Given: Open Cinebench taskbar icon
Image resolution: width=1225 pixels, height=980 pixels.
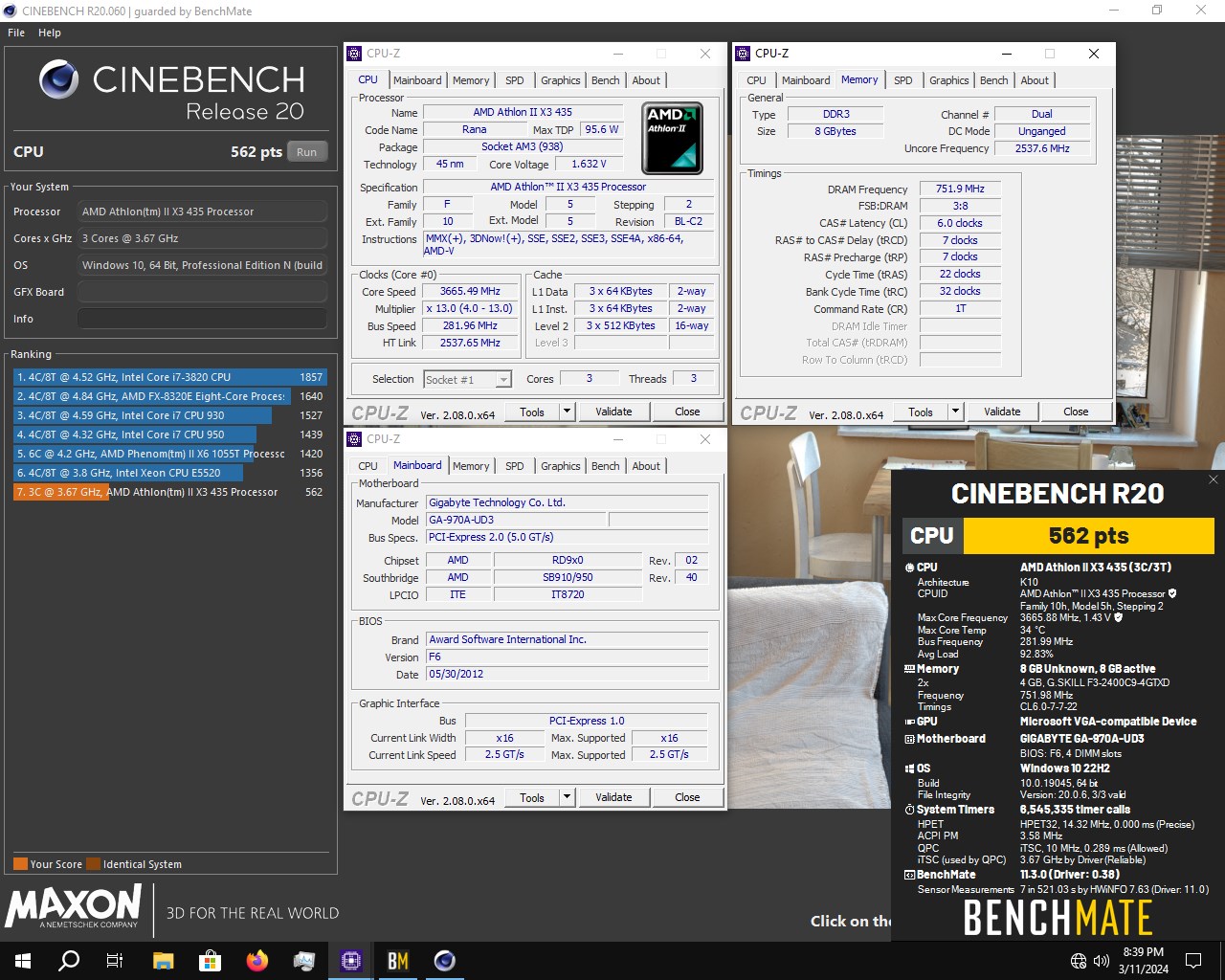Looking at the screenshot, I should point(445,961).
